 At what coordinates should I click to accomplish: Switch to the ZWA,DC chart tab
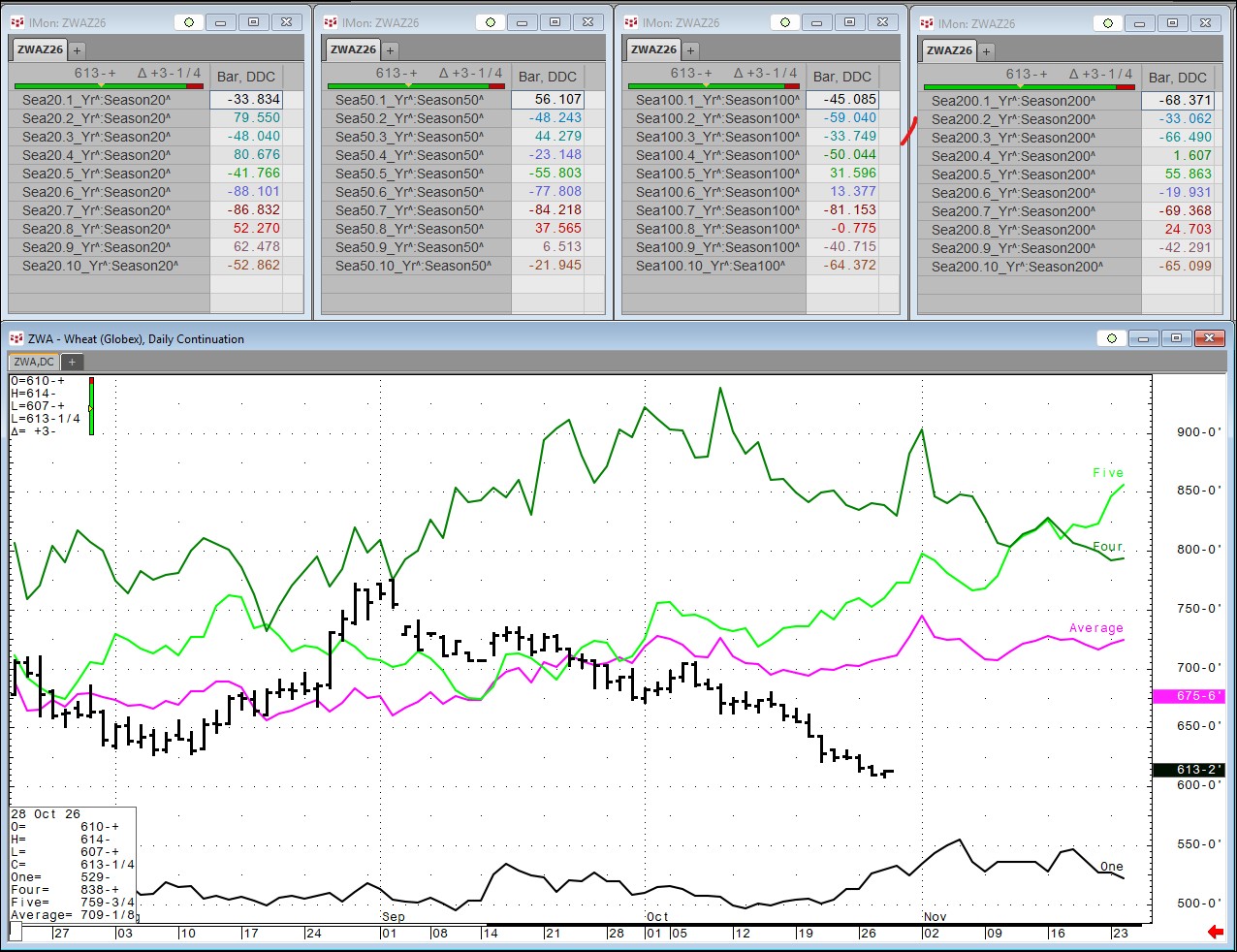point(34,362)
